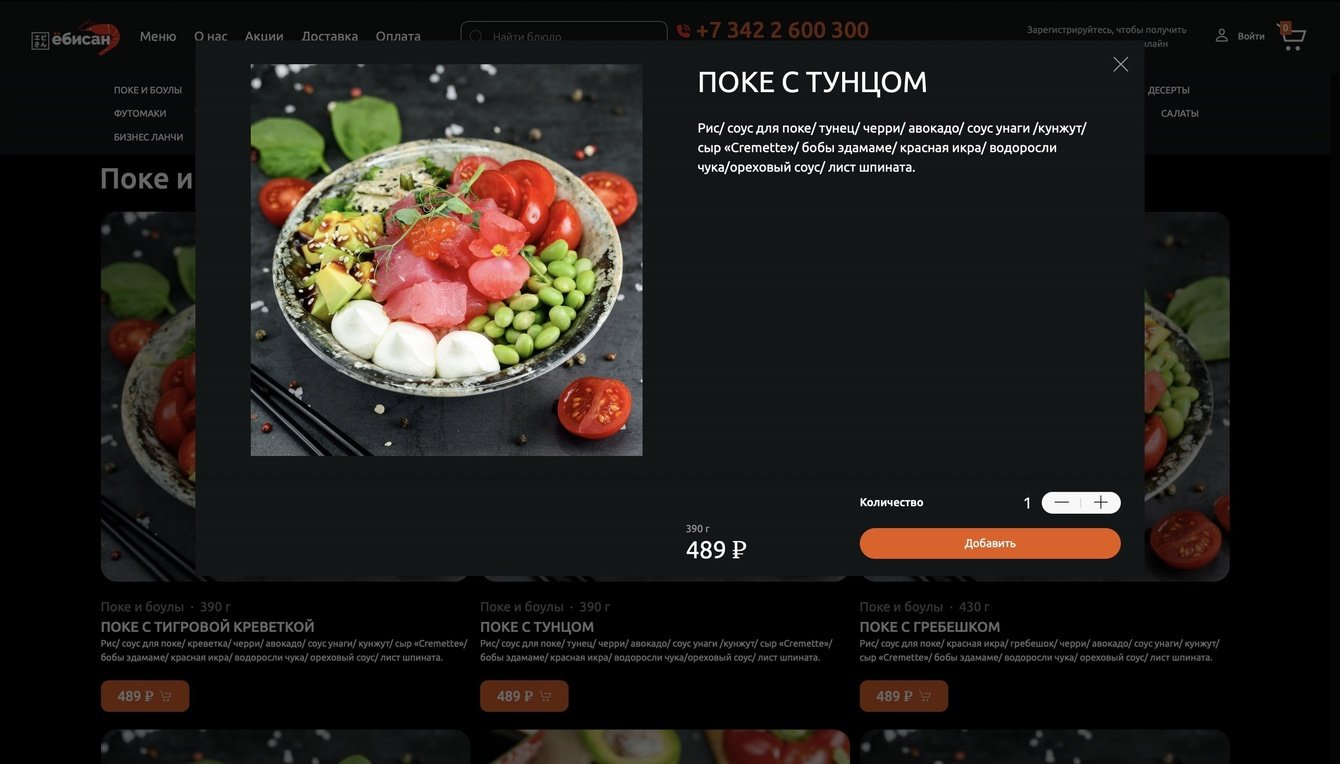Go to Акции section
Screen dimensions: 1340x764
click(x=264, y=36)
